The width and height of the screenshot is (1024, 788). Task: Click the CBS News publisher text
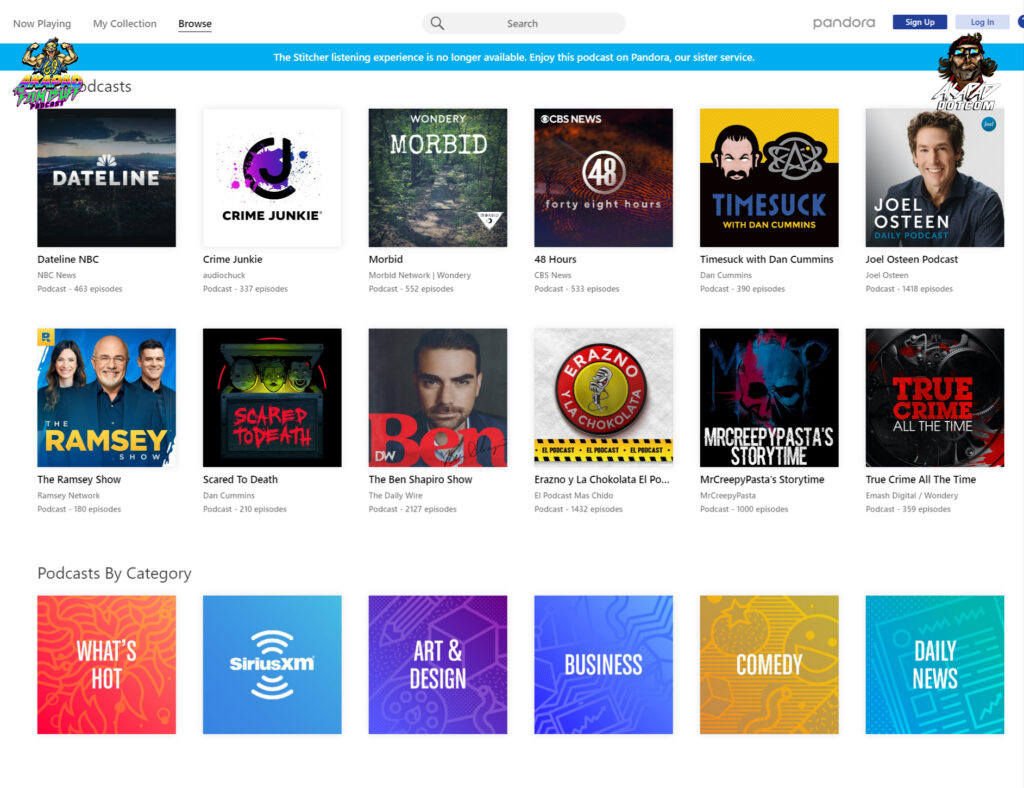click(552, 276)
